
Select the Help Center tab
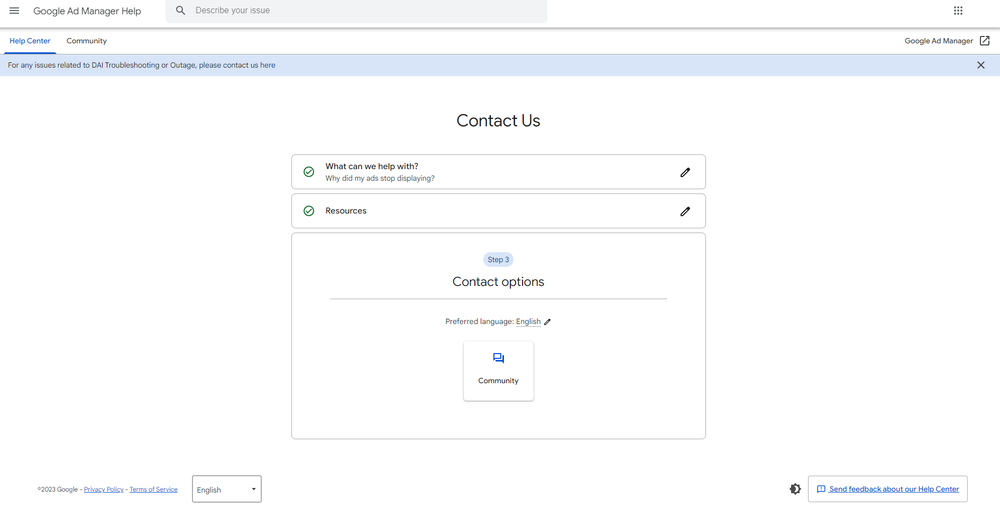pyautogui.click(x=30, y=41)
